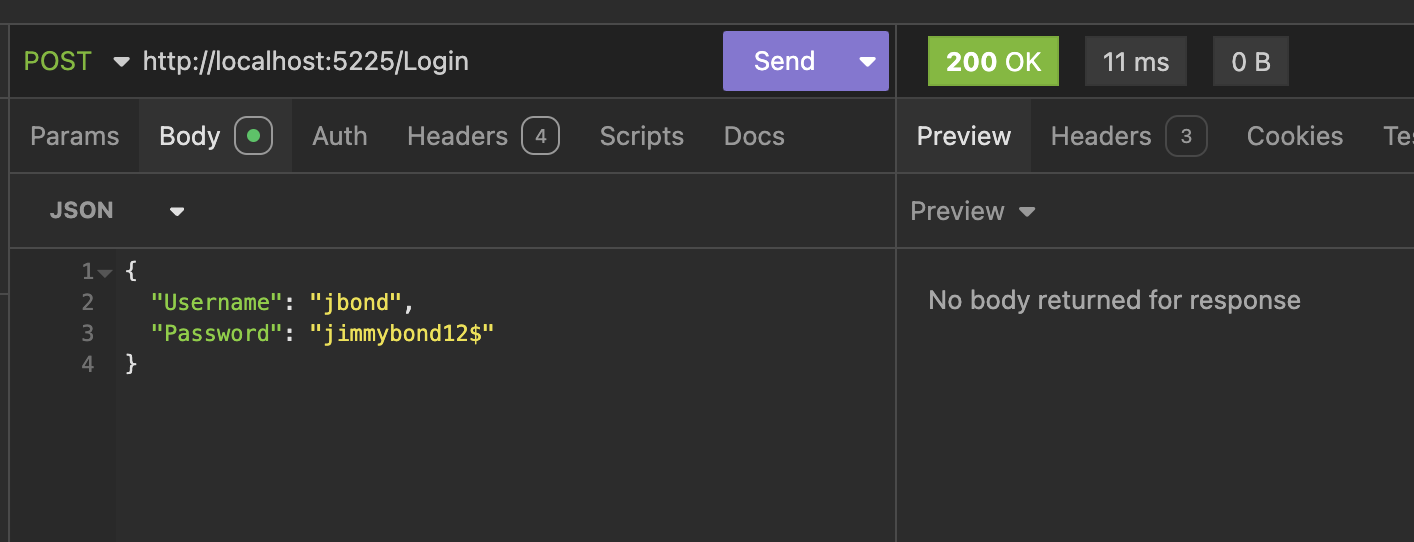Open the response Headers tab
The image size is (1414, 542).
pos(1101,136)
